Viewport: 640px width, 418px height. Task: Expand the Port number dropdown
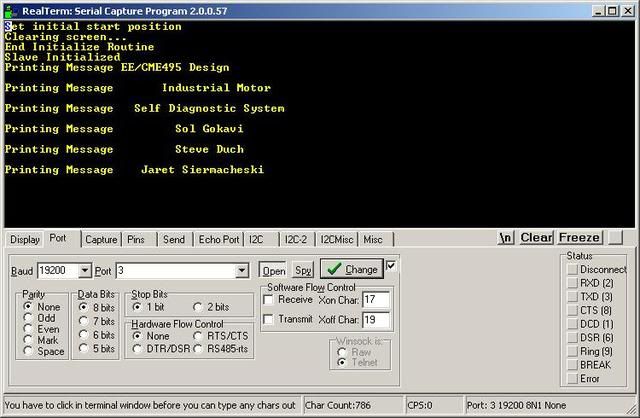pyautogui.click(x=242, y=270)
